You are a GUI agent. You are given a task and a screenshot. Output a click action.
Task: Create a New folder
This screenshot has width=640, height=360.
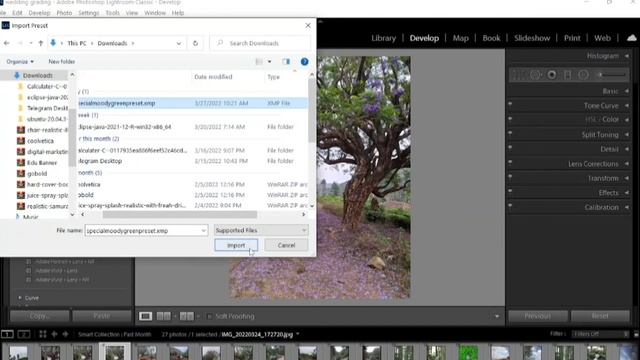[x=62, y=62]
